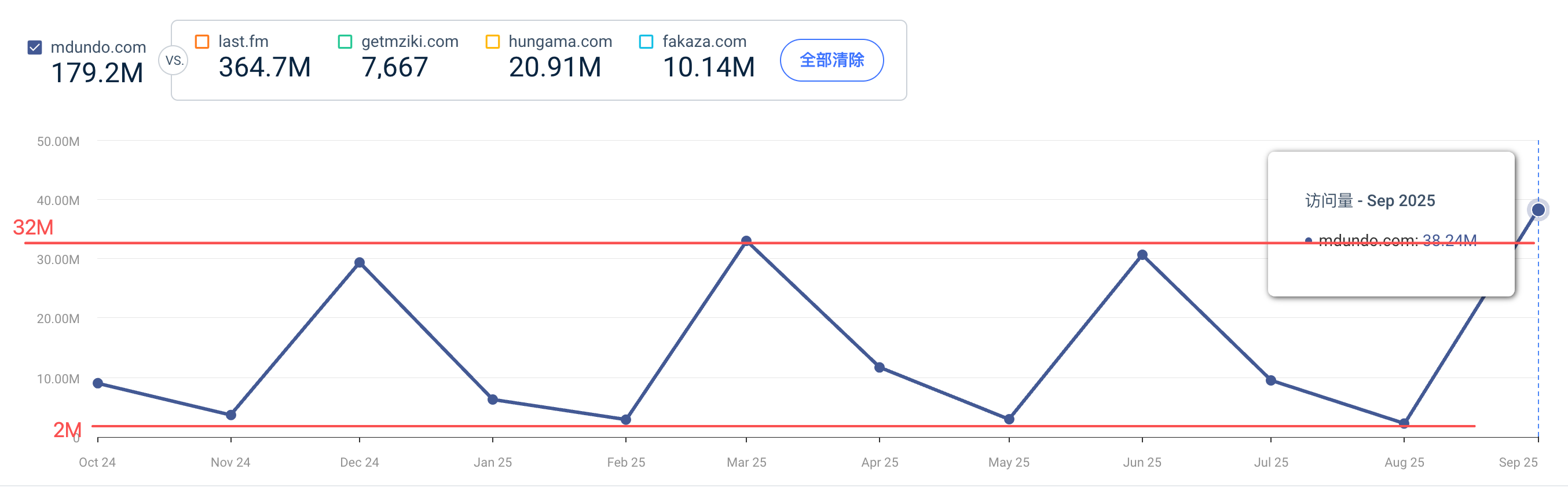The image size is (1568, 491).
Task: Select the 10.14M value under fakaza.com
Action: pos(709,67)
